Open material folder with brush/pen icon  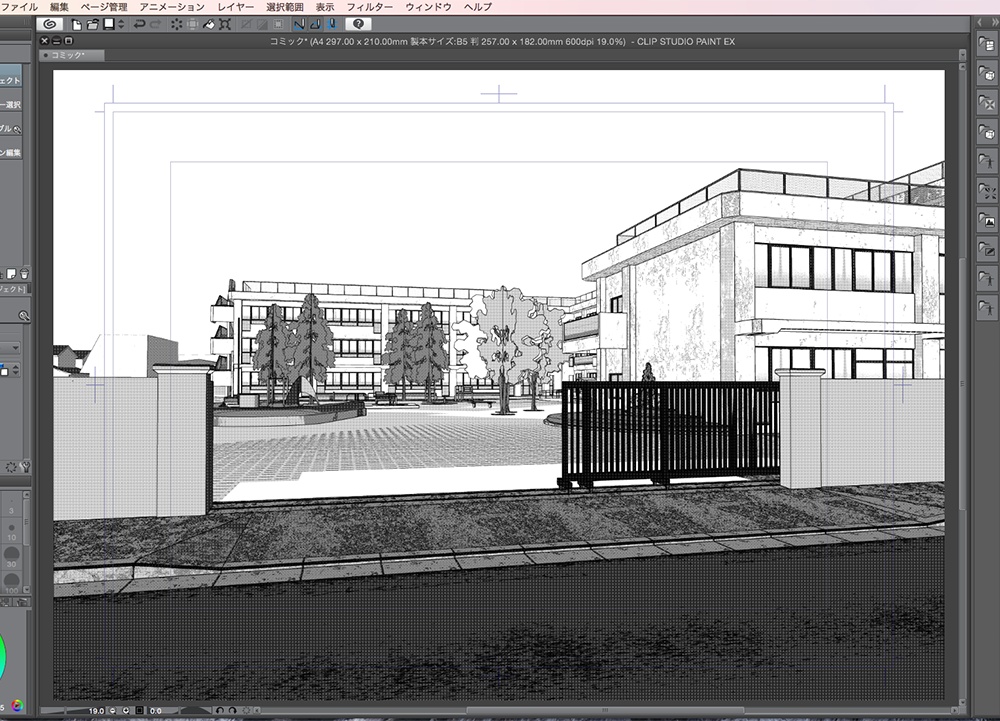[987, 249]
